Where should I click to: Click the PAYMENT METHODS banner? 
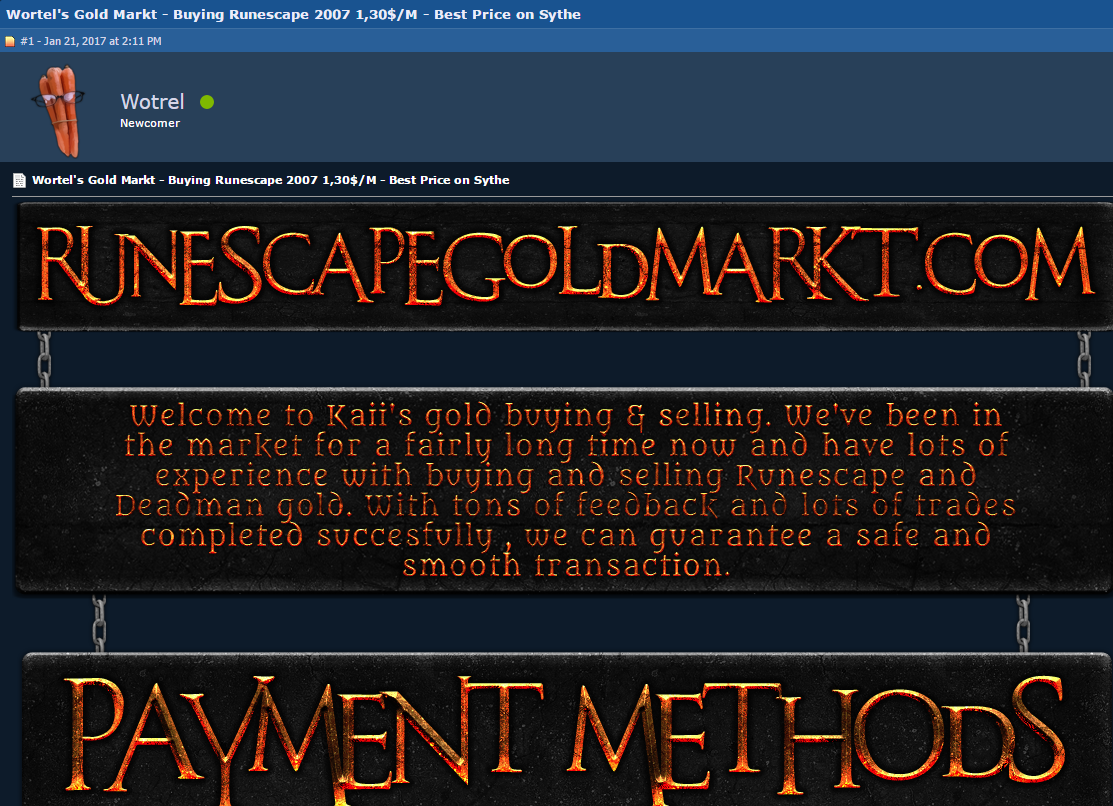click(567, 729)
